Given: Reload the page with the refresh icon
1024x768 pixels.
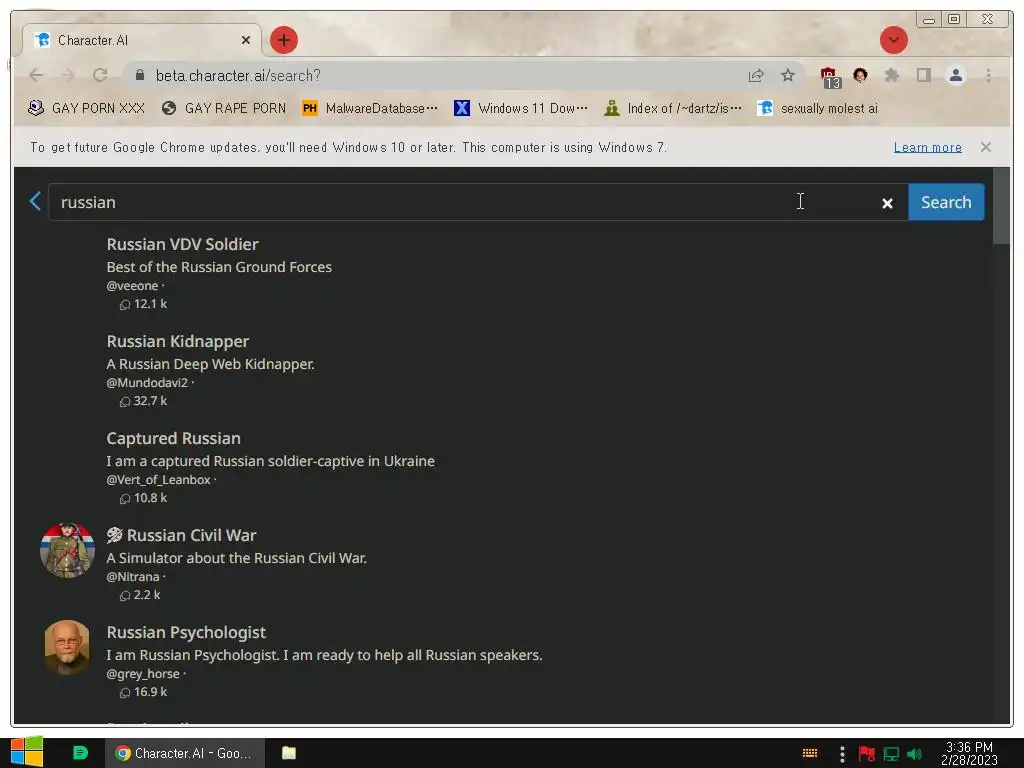Looking at the screenshot, I should click(100, 75).
